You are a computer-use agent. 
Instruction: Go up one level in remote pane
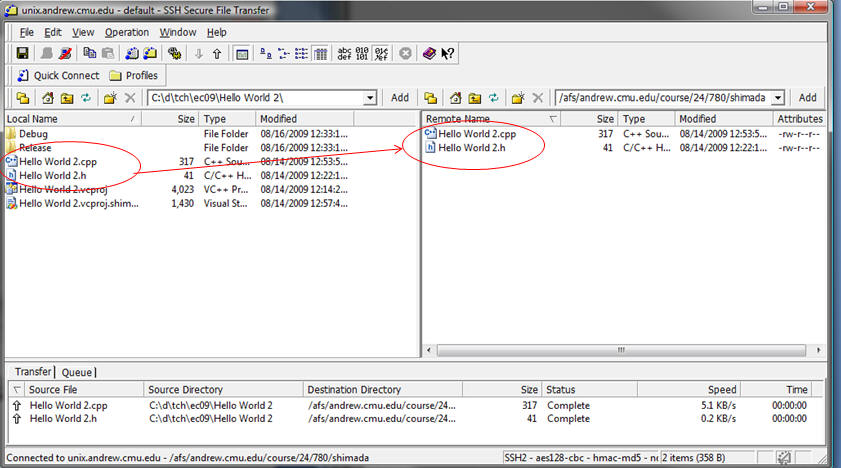[475, 98]
